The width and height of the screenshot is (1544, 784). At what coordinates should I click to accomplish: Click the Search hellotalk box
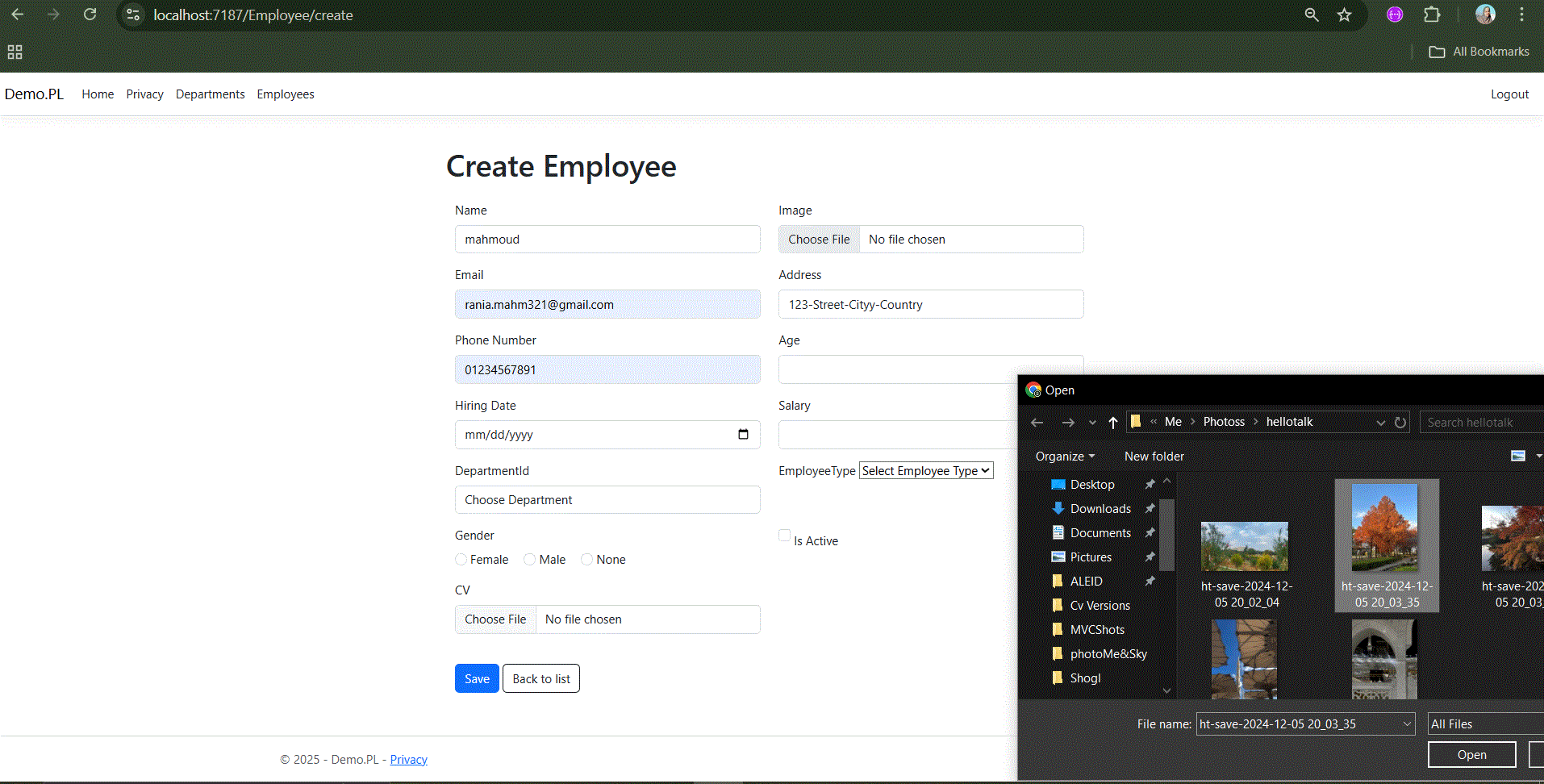(x=1482, y=423)
